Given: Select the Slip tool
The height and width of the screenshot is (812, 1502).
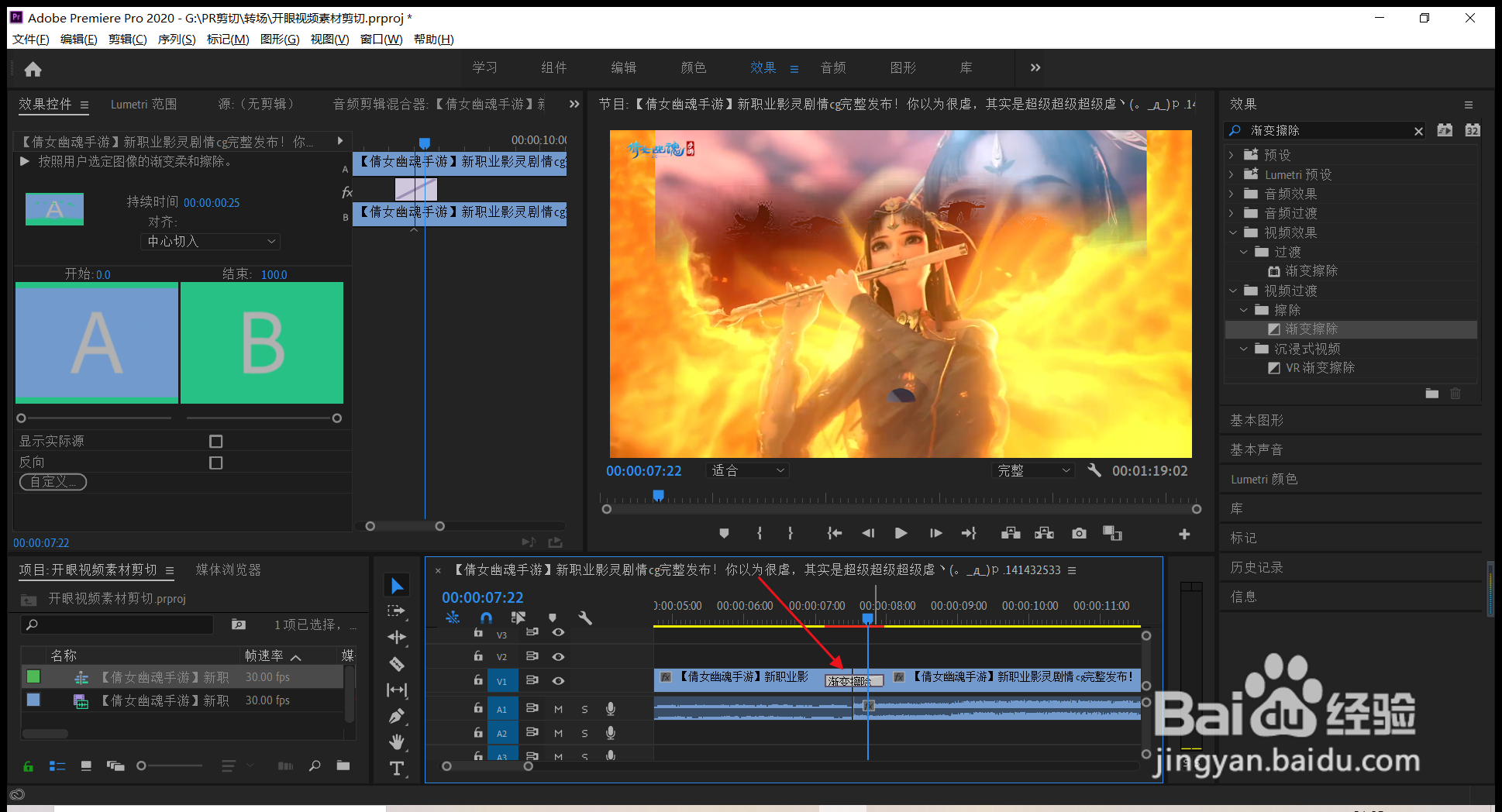Looking at the screenshot, I should tap(397, 690).
